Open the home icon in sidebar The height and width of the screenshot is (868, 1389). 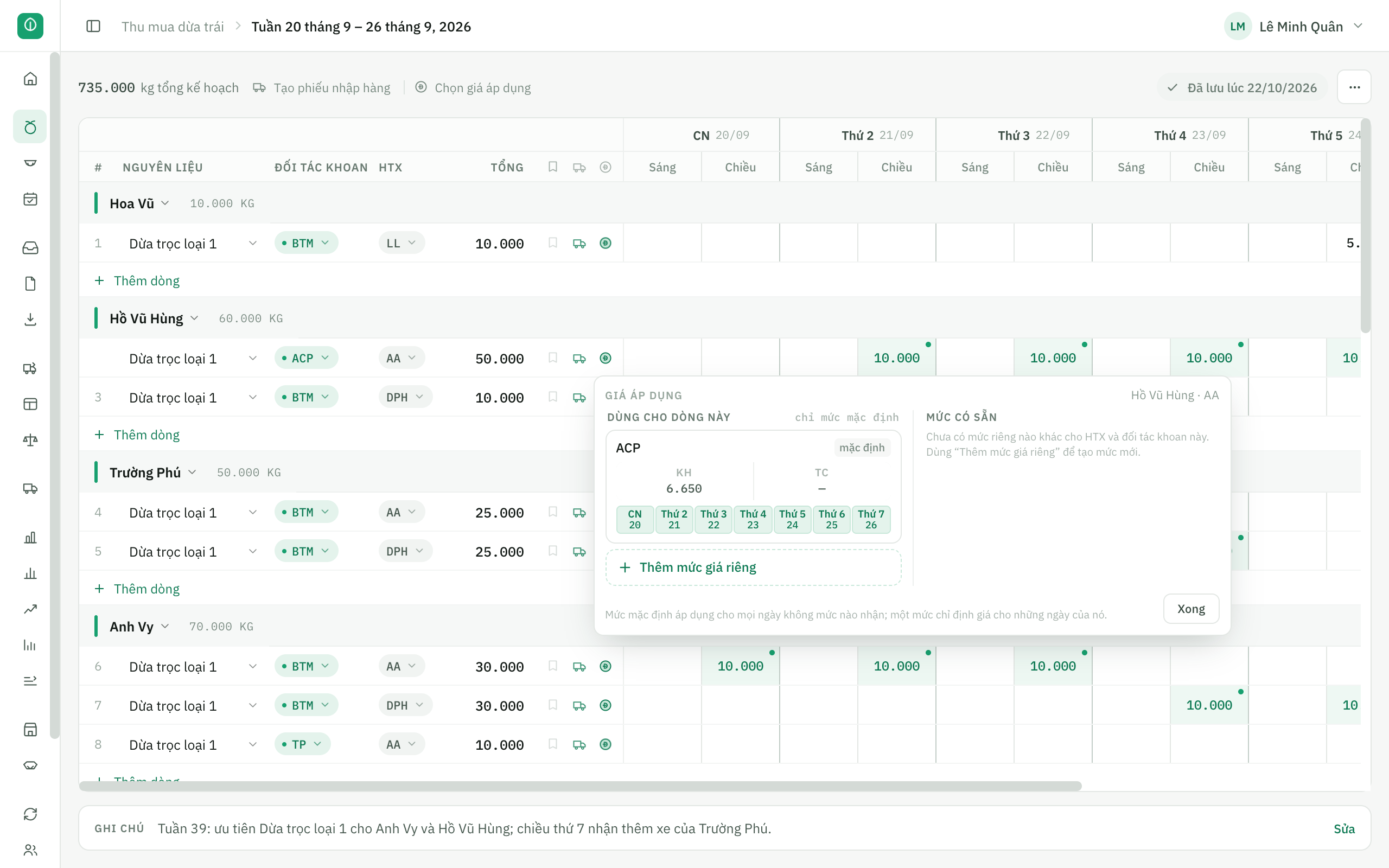pos(30,79)
